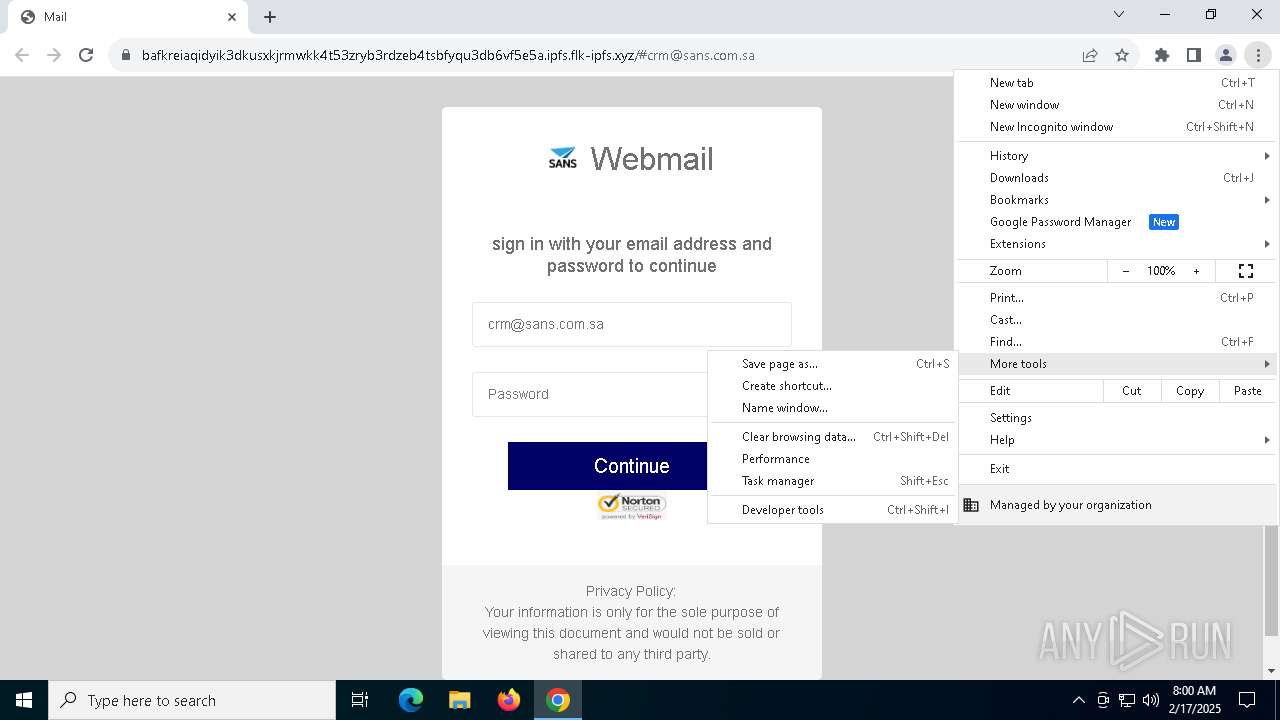Click Managed by your organization
Viewport: 1280px width, 720px height.
[x=1117, y=505]
